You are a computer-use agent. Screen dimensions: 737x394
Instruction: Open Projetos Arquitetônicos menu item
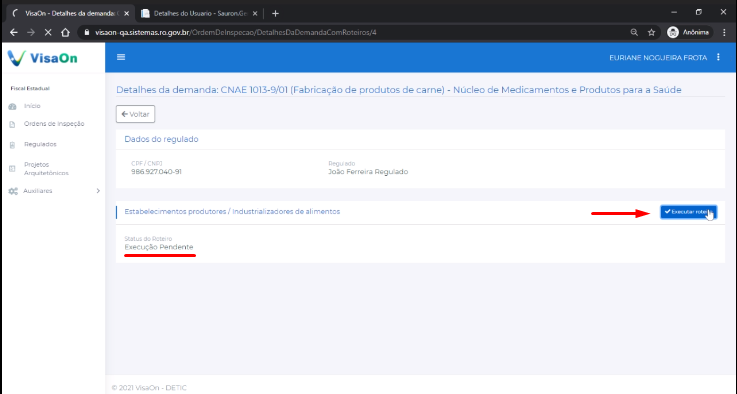[46, 169]
